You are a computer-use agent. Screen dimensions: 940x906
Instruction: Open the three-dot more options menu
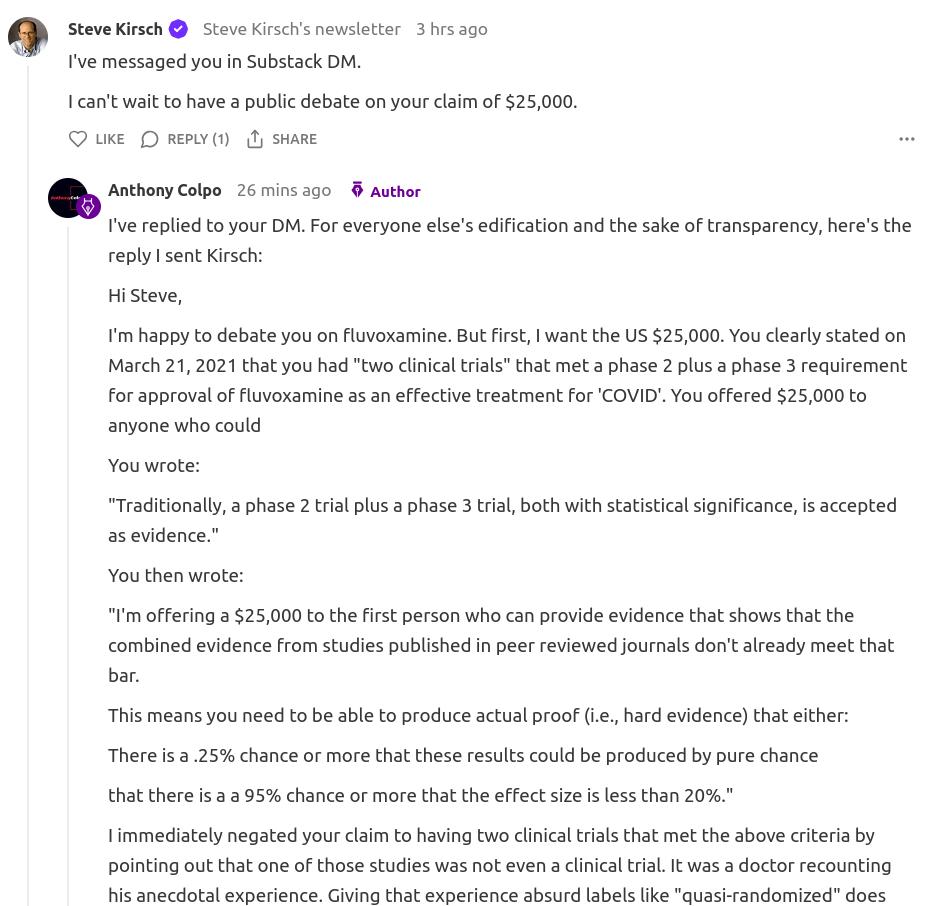(907, 139)
